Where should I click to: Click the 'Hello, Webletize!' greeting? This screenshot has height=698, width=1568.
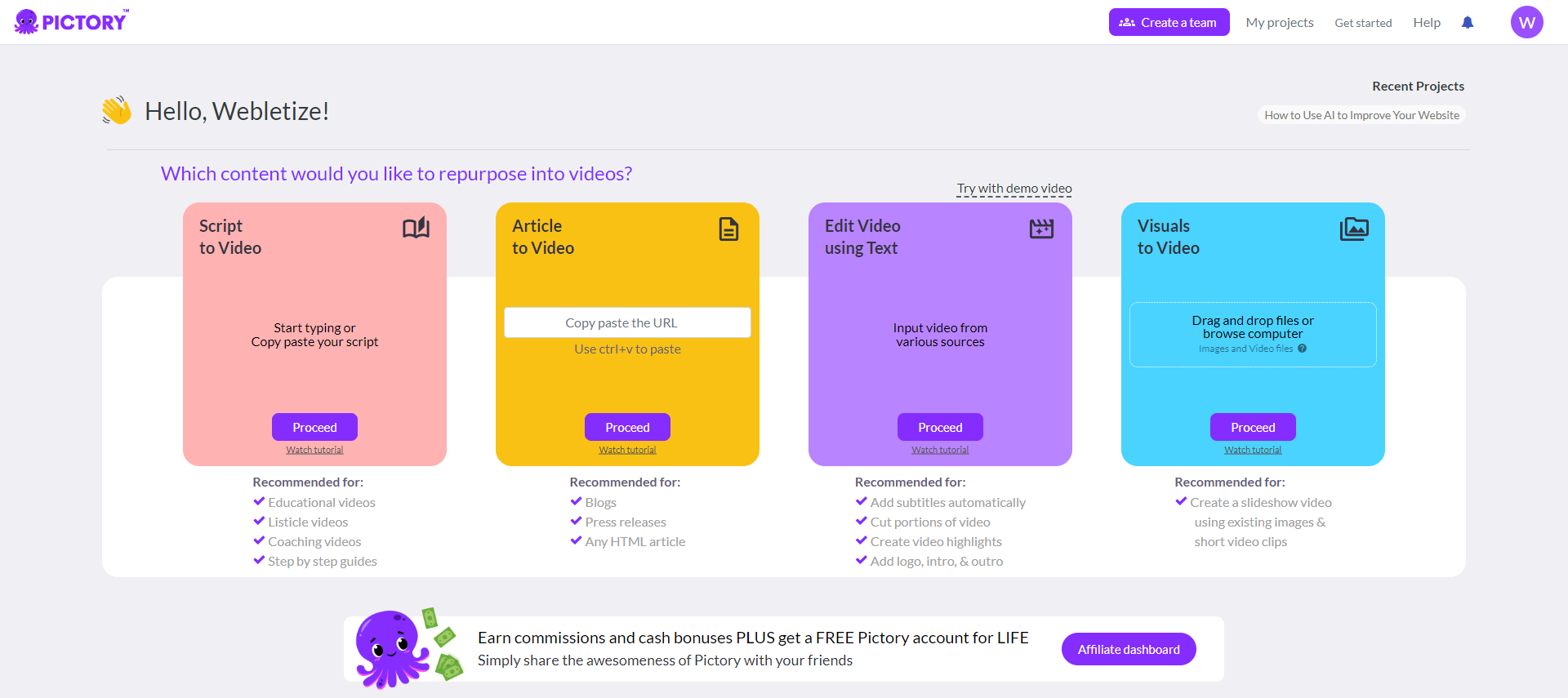[237, 111]
